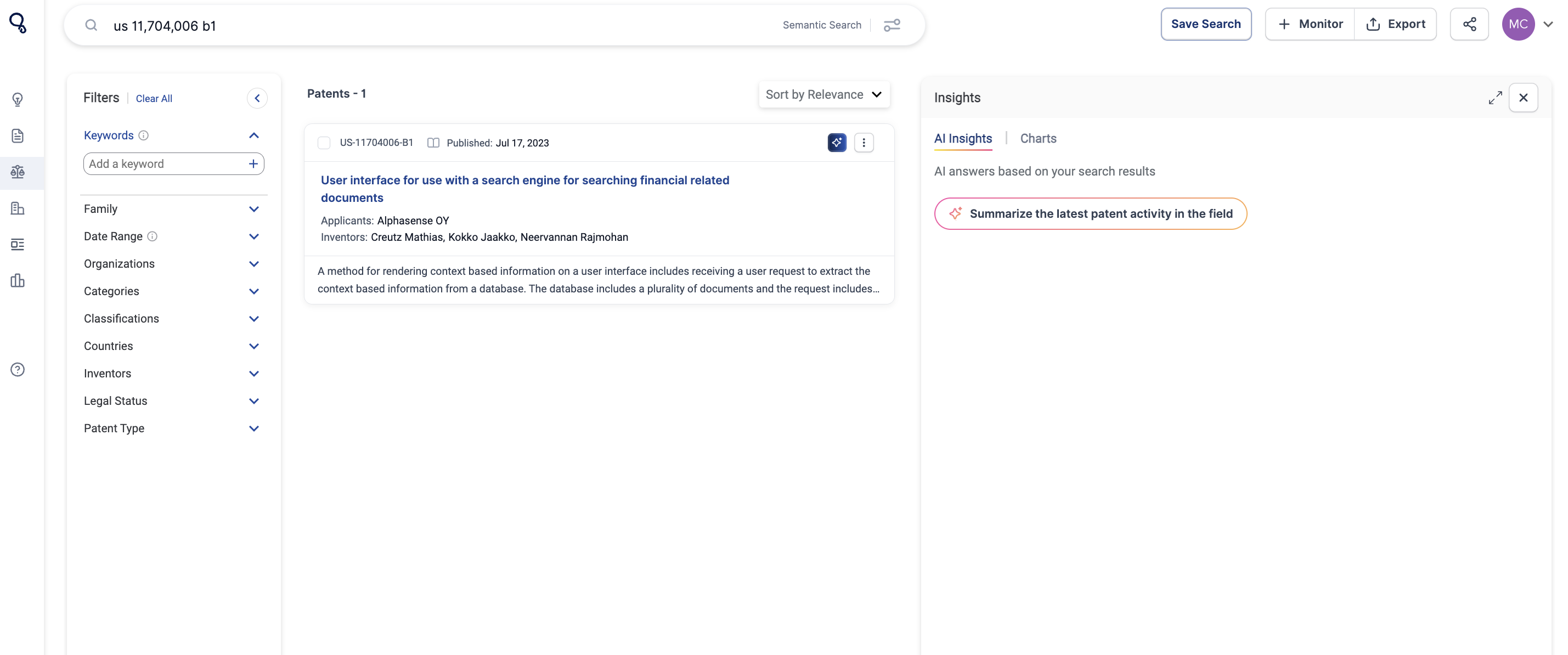Open the patents scales sidebar icon
This screenshot has height=655, width=1568.
(x=18, y=172)
